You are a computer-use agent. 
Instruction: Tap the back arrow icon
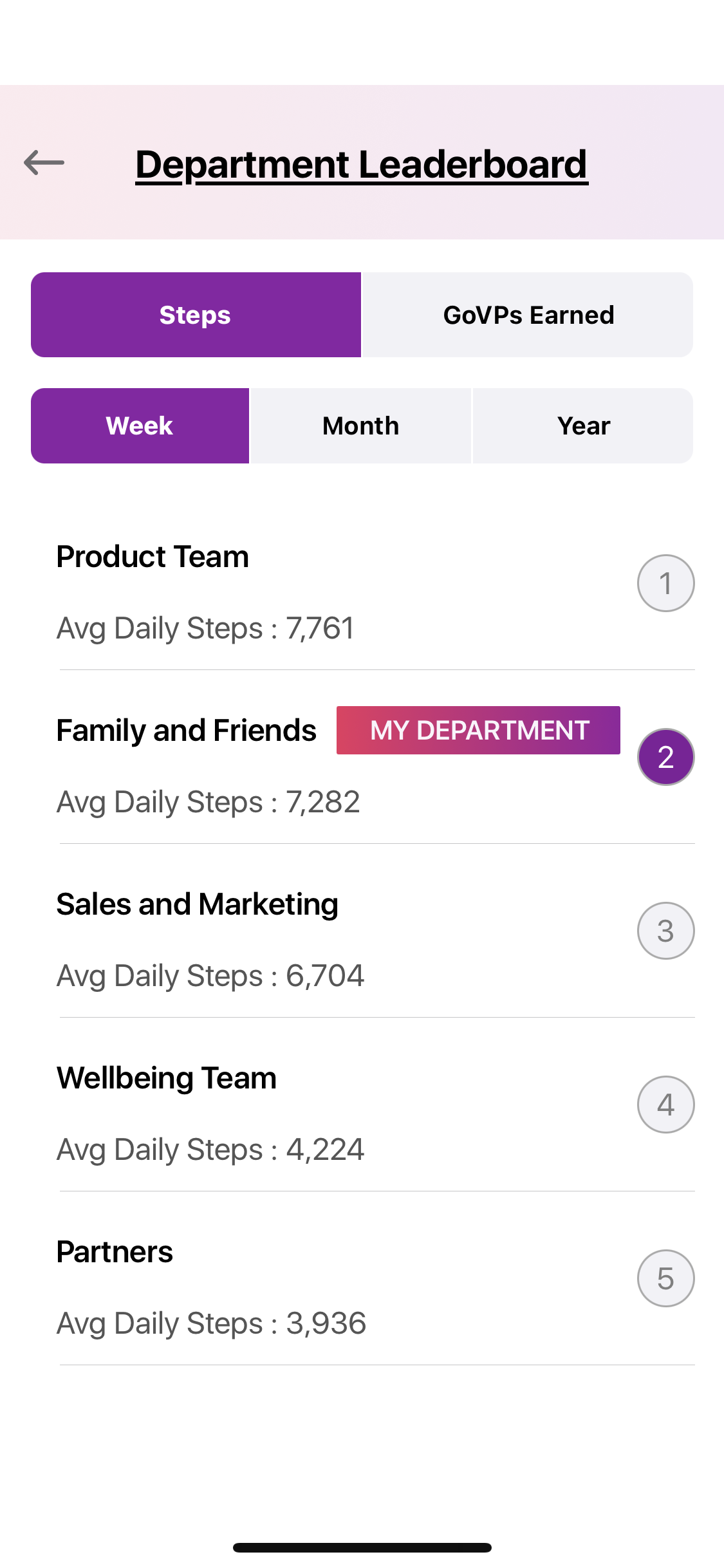click(x=44, y=163)
